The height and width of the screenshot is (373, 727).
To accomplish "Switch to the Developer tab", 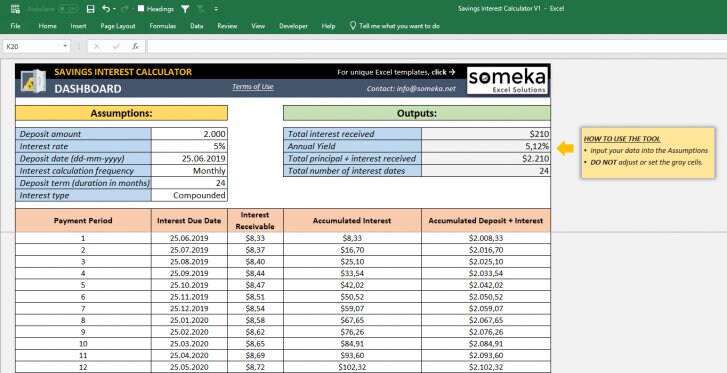I will (293, 26).
